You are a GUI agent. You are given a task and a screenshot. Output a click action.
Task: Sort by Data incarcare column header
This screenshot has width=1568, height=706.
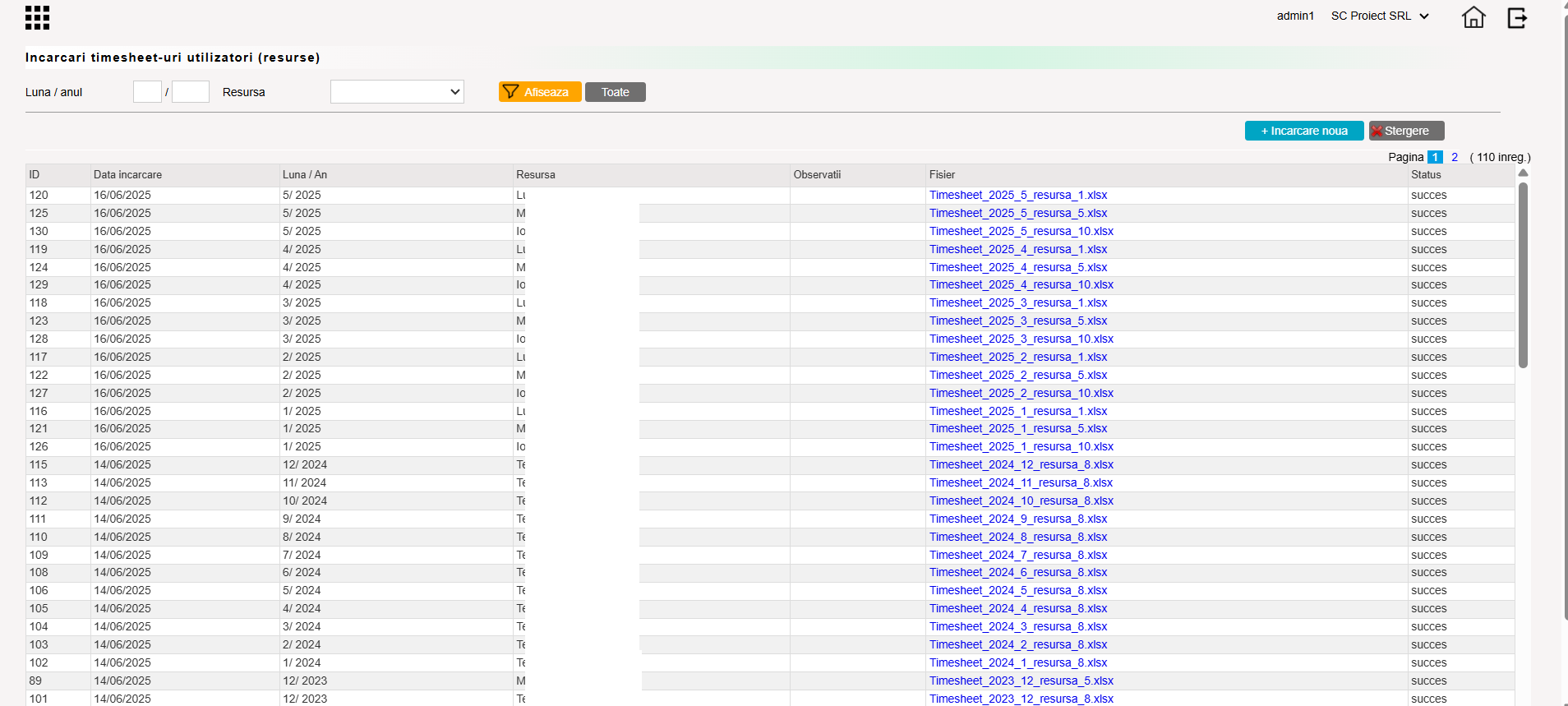pos(127,174)
